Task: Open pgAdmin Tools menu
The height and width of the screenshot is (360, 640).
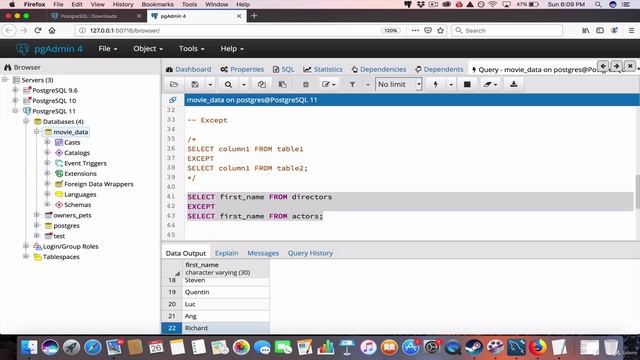Action: (x=191, y=49)
